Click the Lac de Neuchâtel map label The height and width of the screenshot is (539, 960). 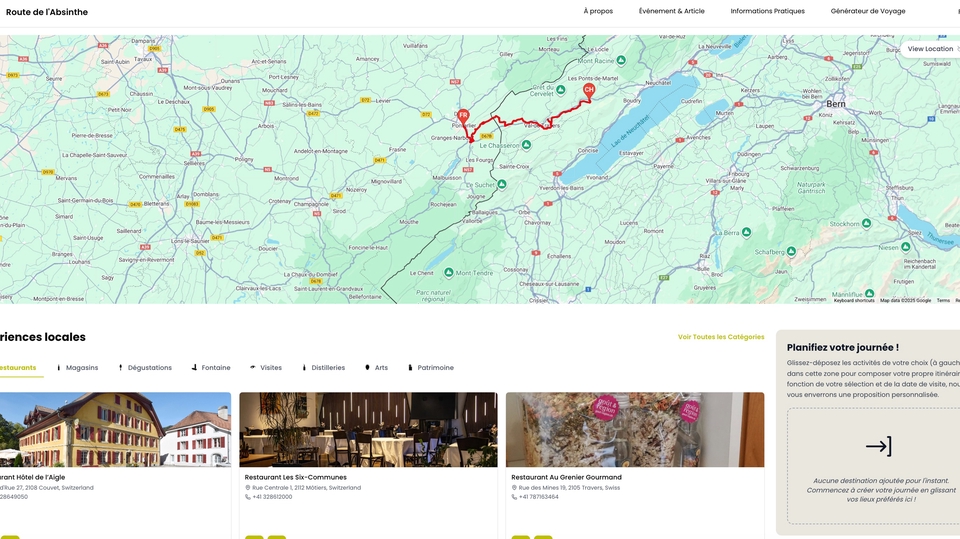tap(630, 132)
